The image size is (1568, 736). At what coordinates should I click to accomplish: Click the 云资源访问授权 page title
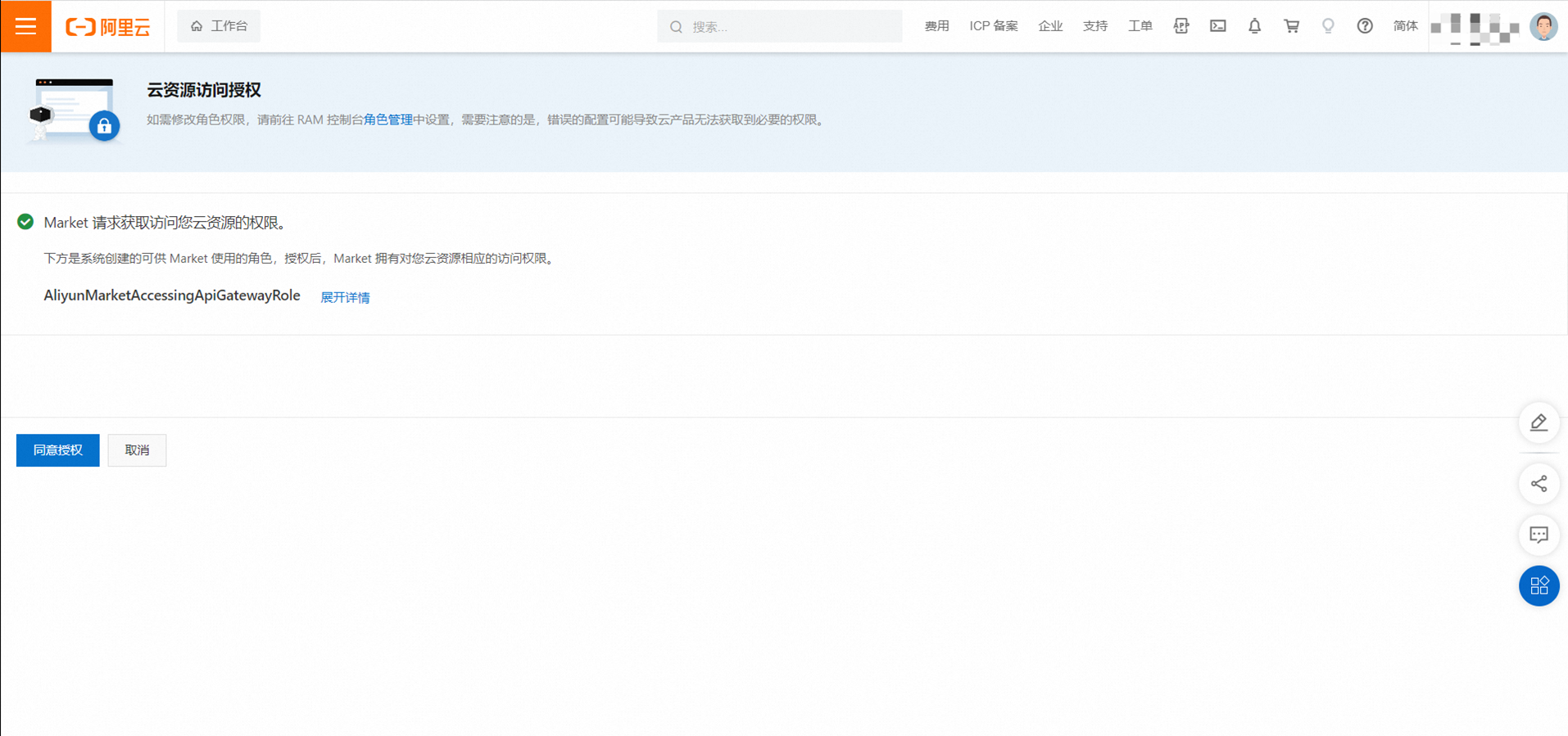point(204,90)
